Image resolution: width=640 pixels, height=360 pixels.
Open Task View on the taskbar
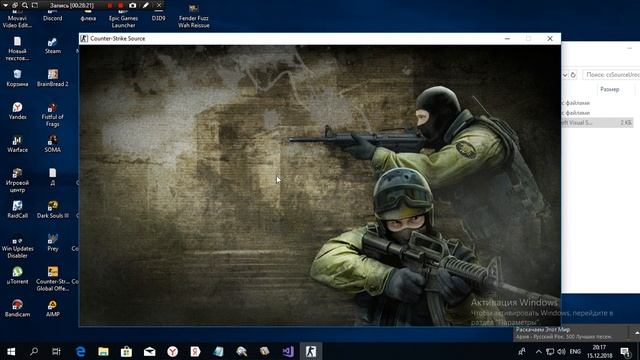[56, 351]
